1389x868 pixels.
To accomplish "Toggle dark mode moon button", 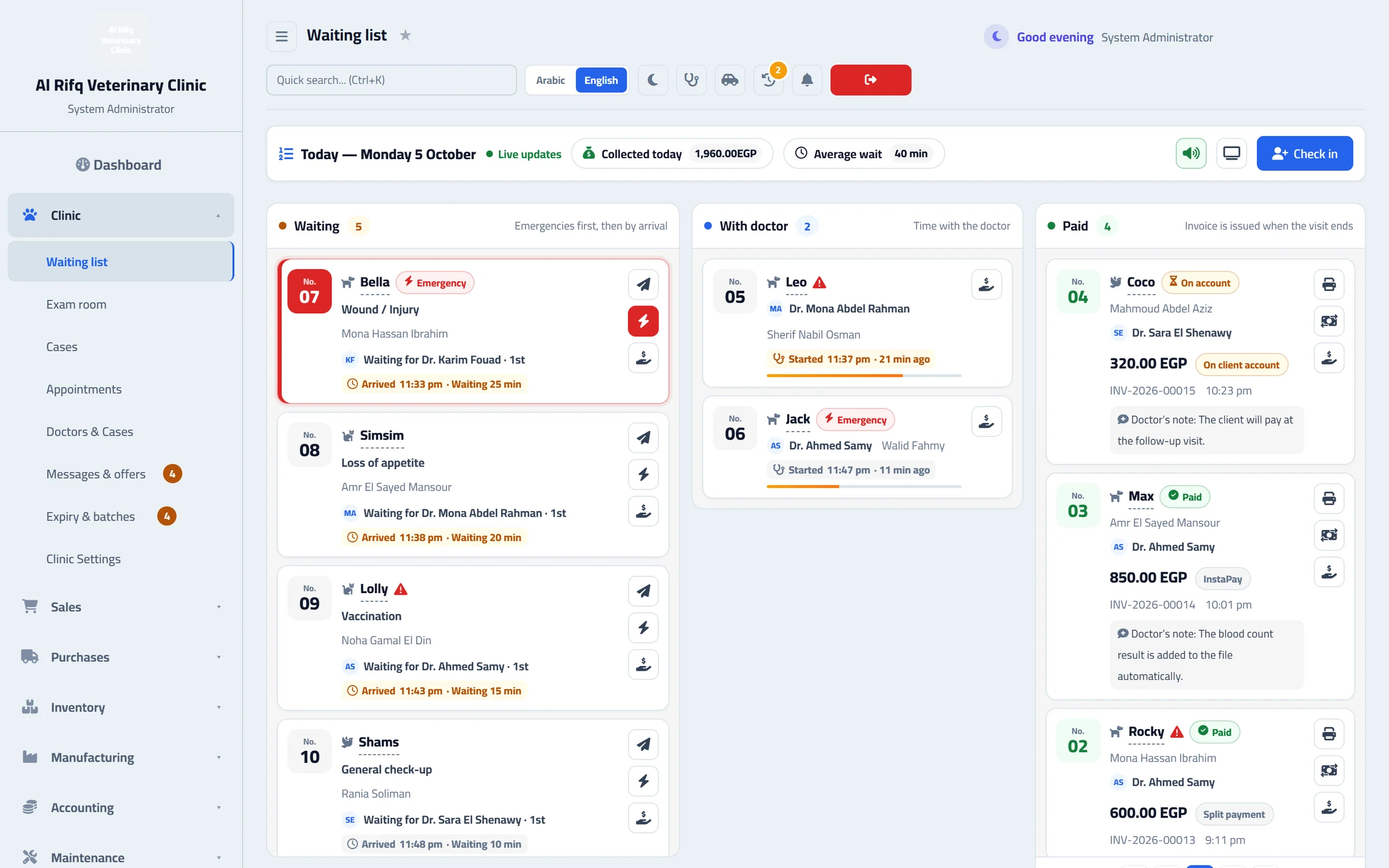I will point(652,80).
